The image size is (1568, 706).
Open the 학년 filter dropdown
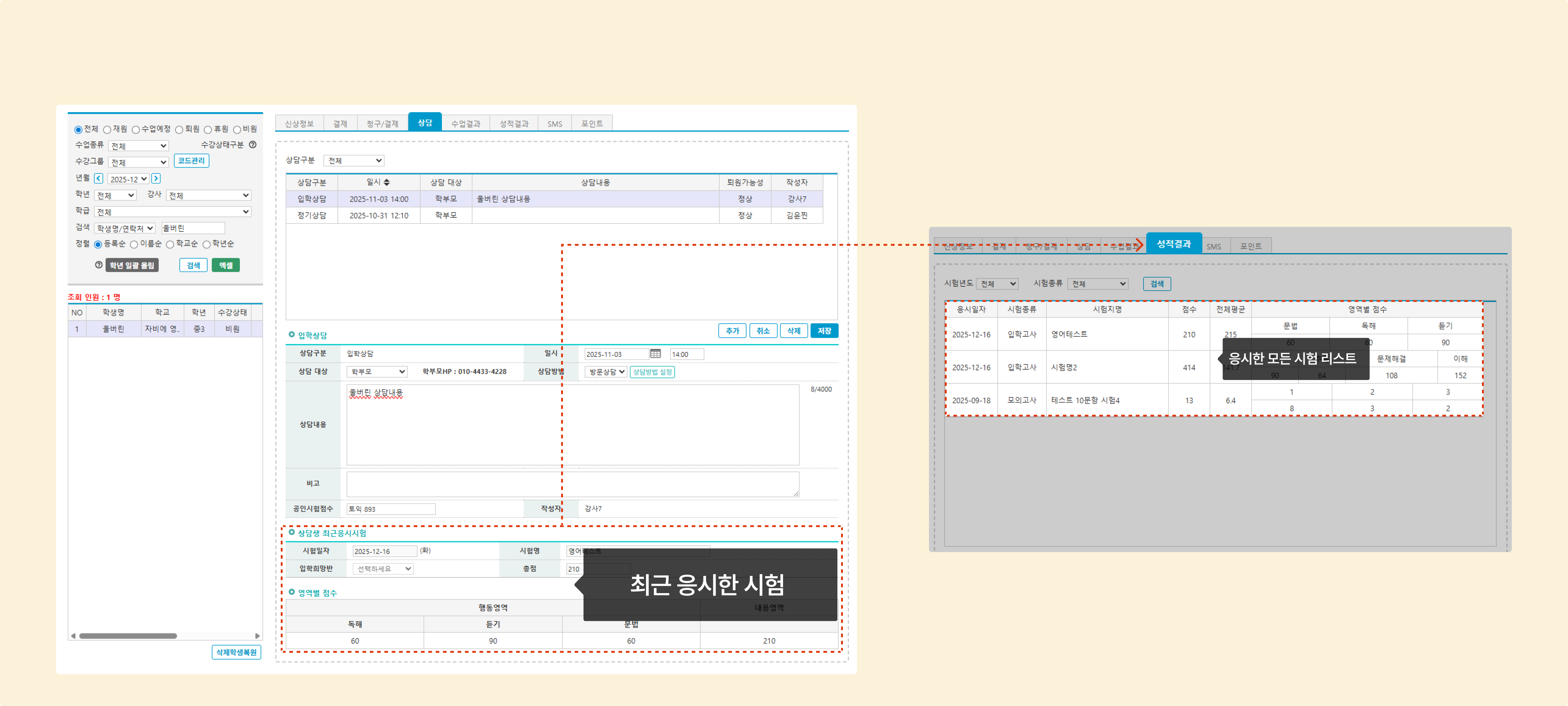click(115, 195)
